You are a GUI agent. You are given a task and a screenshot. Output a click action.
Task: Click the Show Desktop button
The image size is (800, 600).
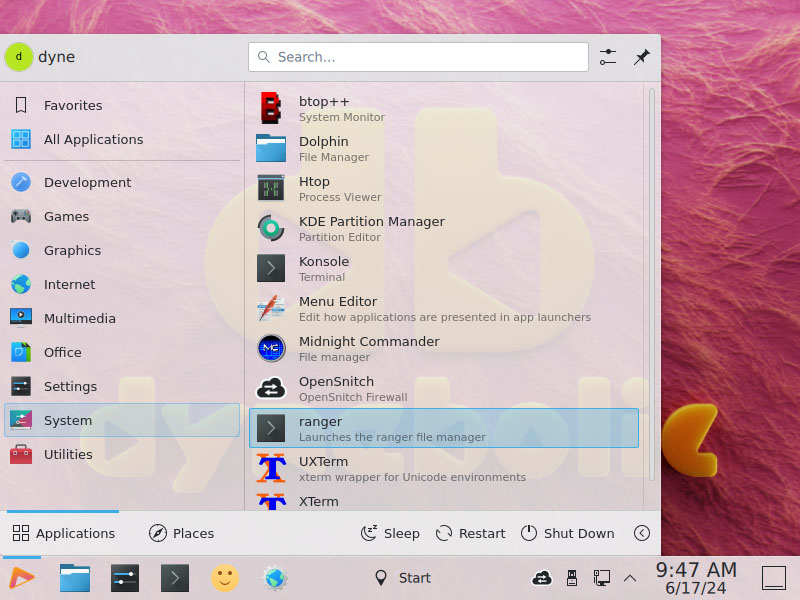tap(774, 578)
